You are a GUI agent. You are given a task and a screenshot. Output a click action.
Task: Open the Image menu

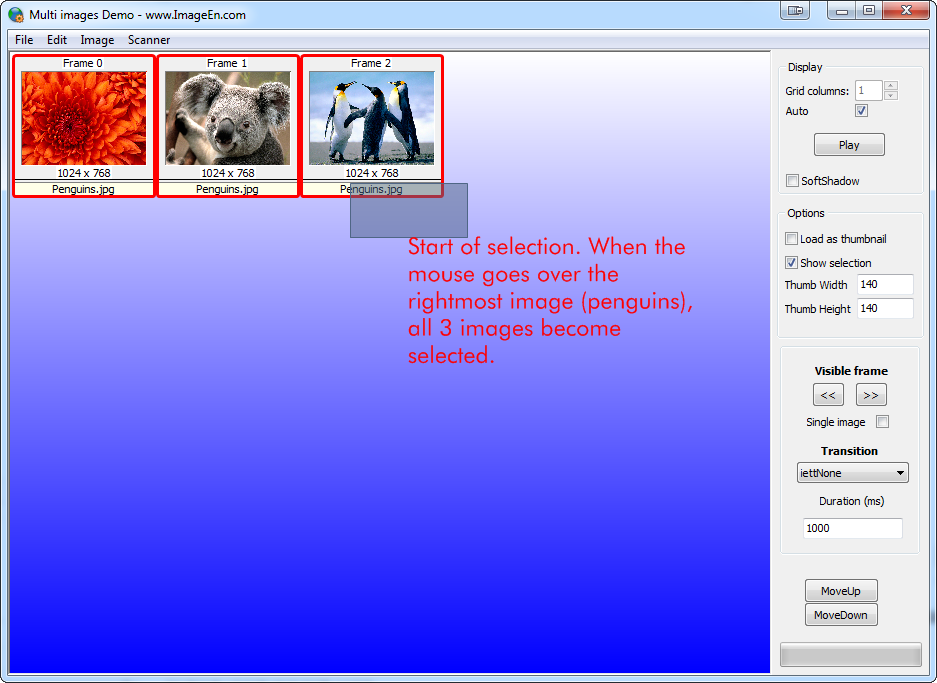pos(97,40)
